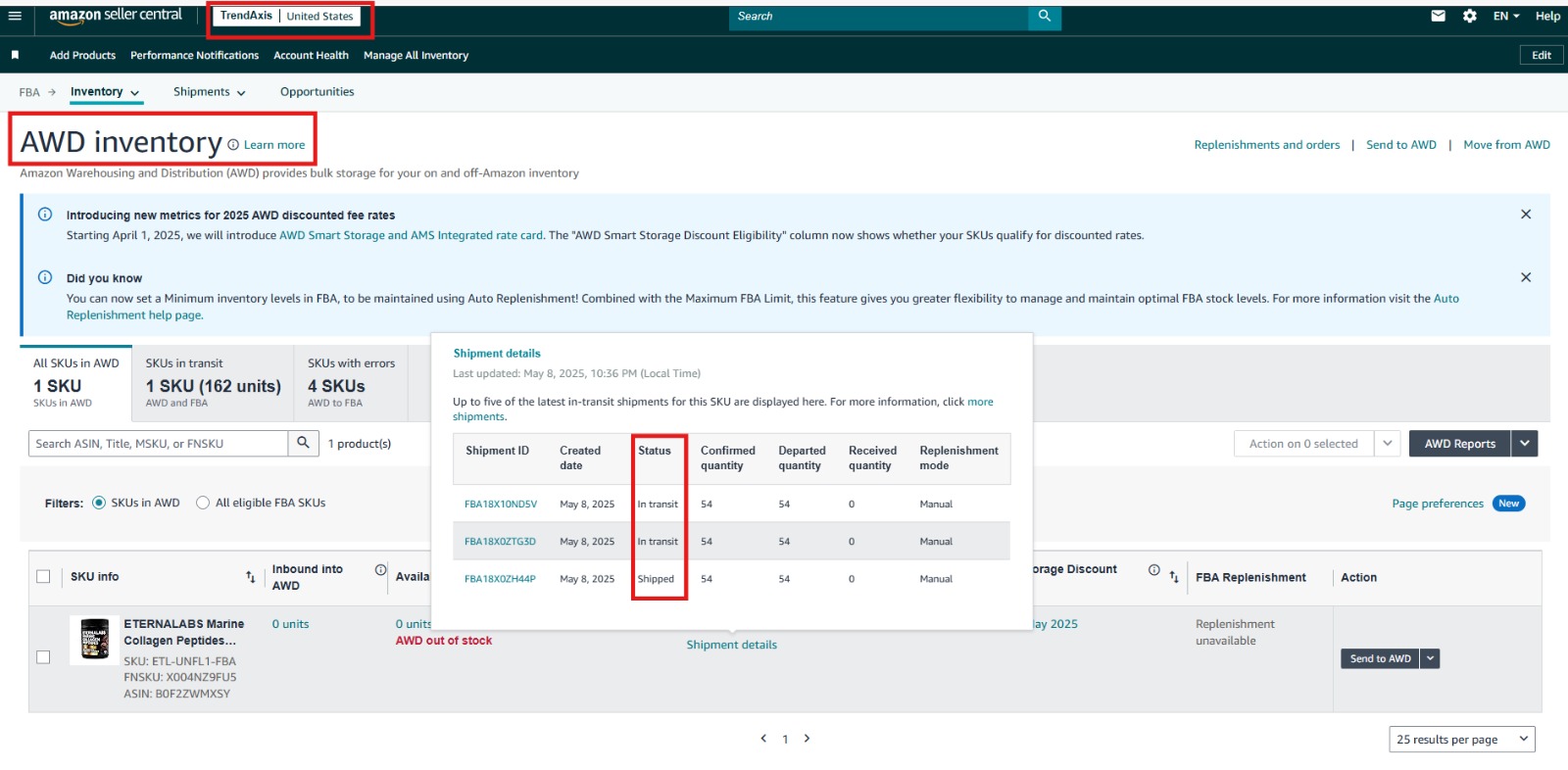This screenshot has height=770, width=1568.
Task: Open Performance Notifications
Action: pyautogui.click(x=194, y=56)
